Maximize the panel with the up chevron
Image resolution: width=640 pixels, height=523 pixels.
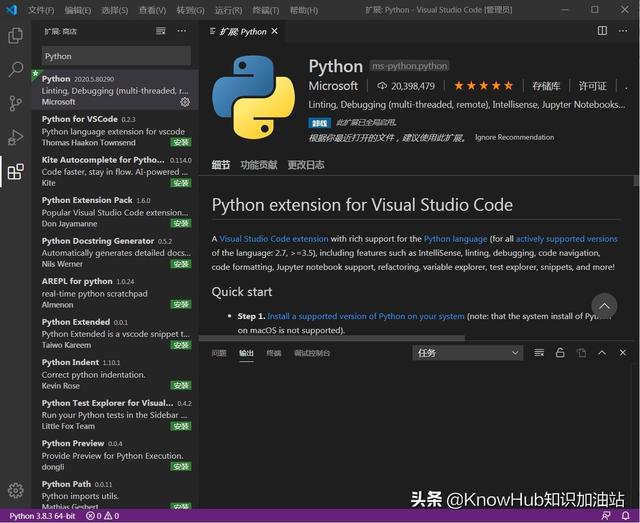pyautogui.click(x=602, y=353)
